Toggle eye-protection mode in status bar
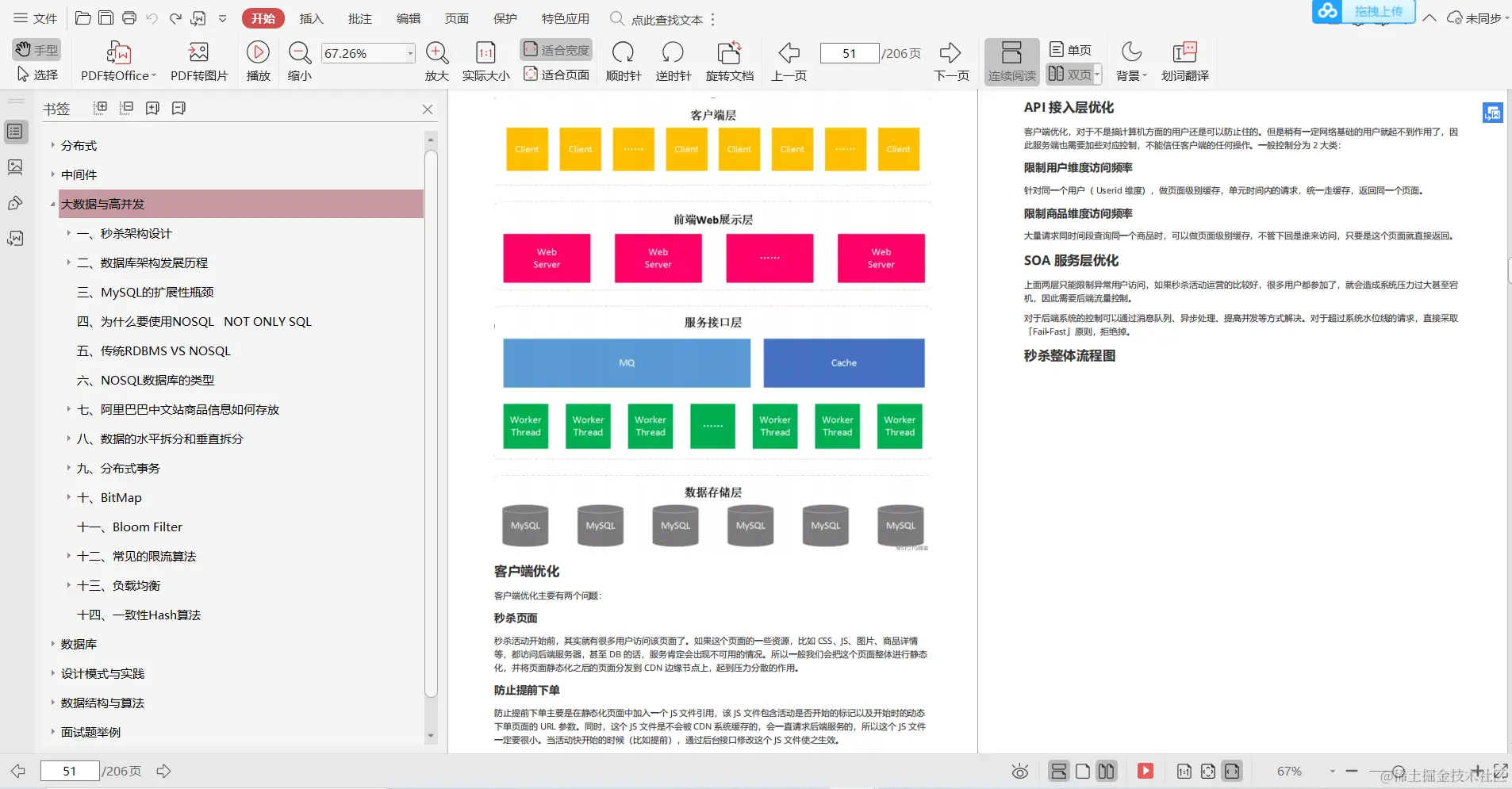This screenshot has height=789, width=1512. point(1019,771)
